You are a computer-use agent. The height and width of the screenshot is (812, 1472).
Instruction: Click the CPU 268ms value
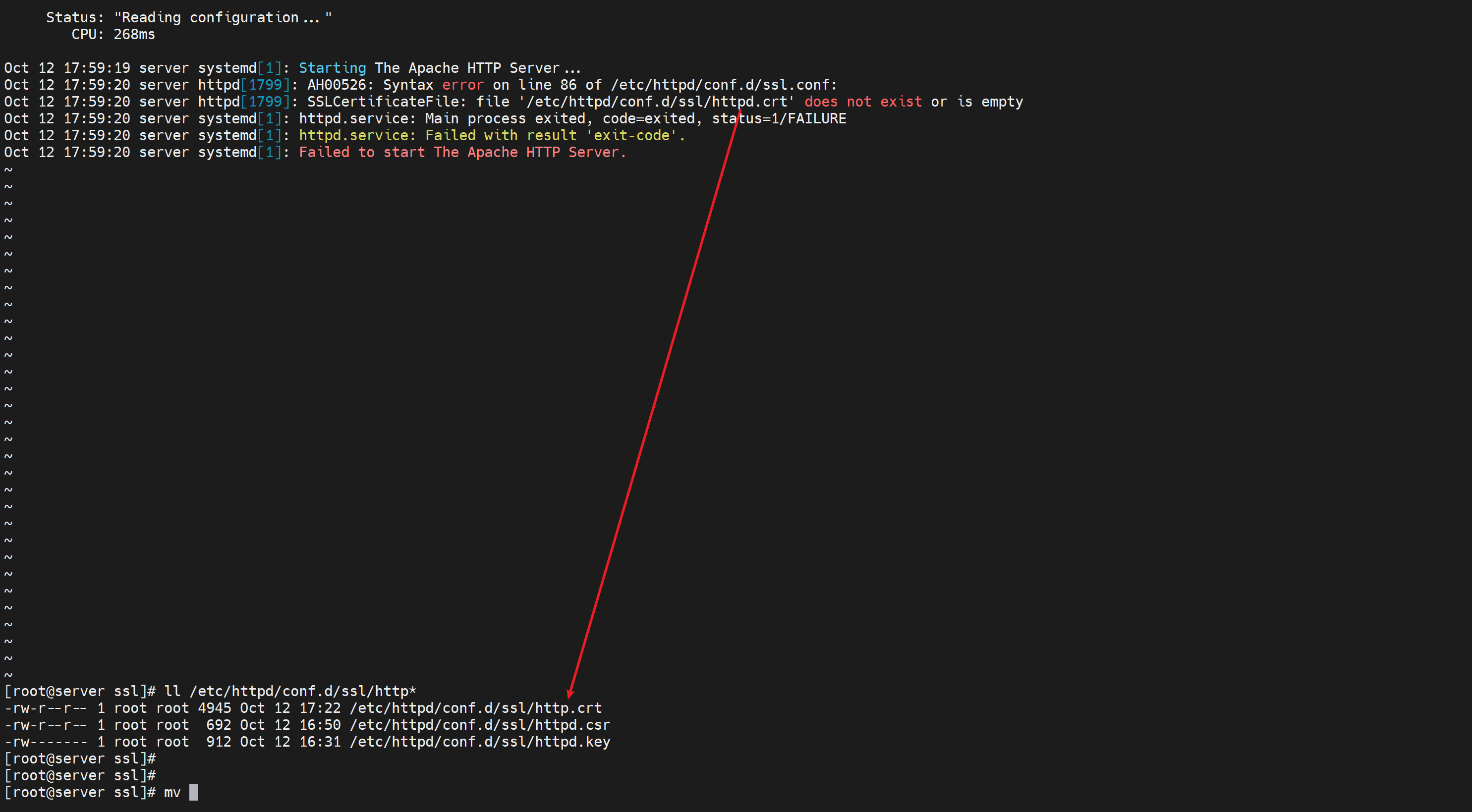[x=134, y=34]
